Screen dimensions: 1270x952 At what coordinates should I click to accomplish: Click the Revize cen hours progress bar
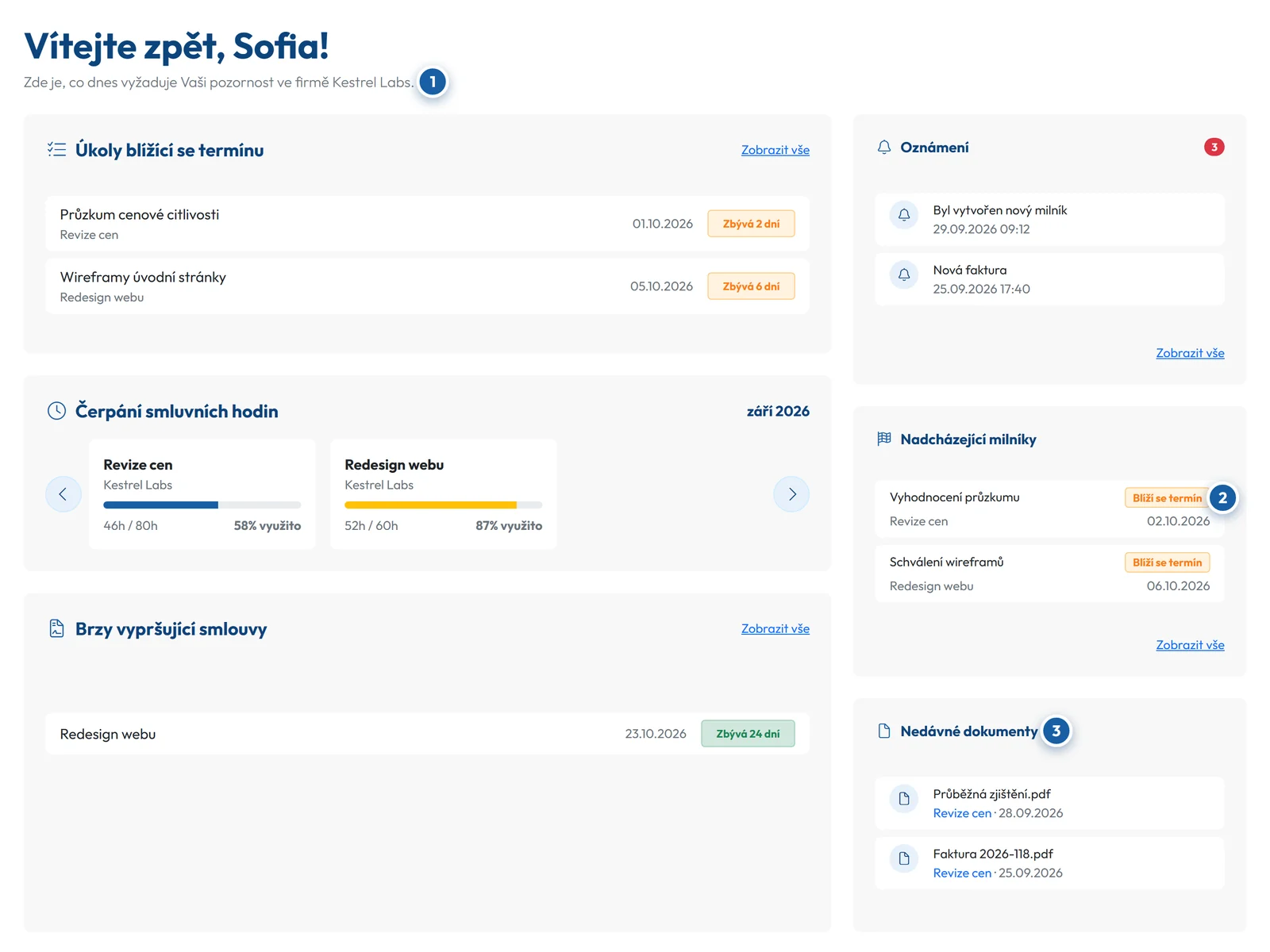click(202, 505)
